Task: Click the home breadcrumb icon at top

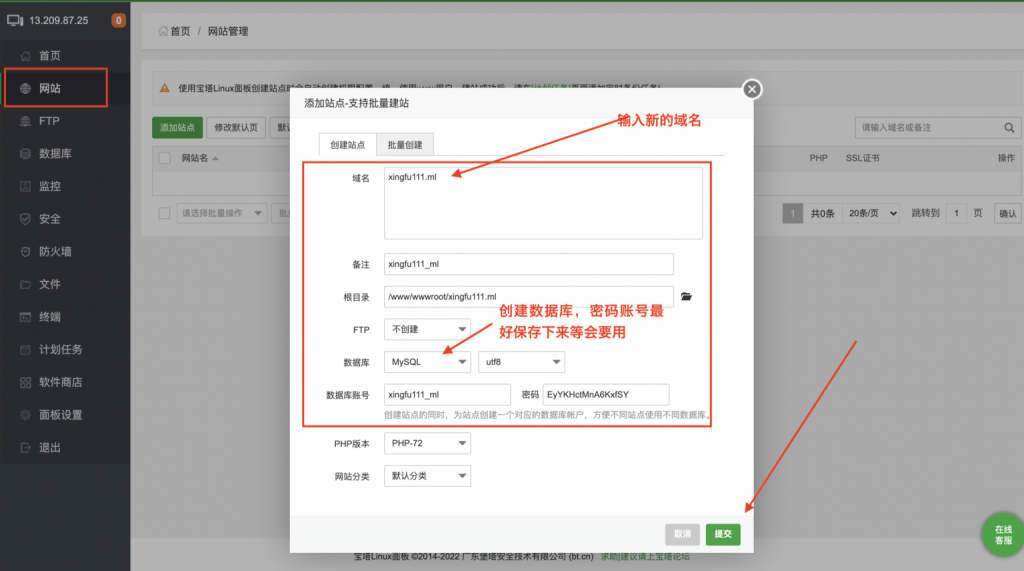Action: point(163,31)
